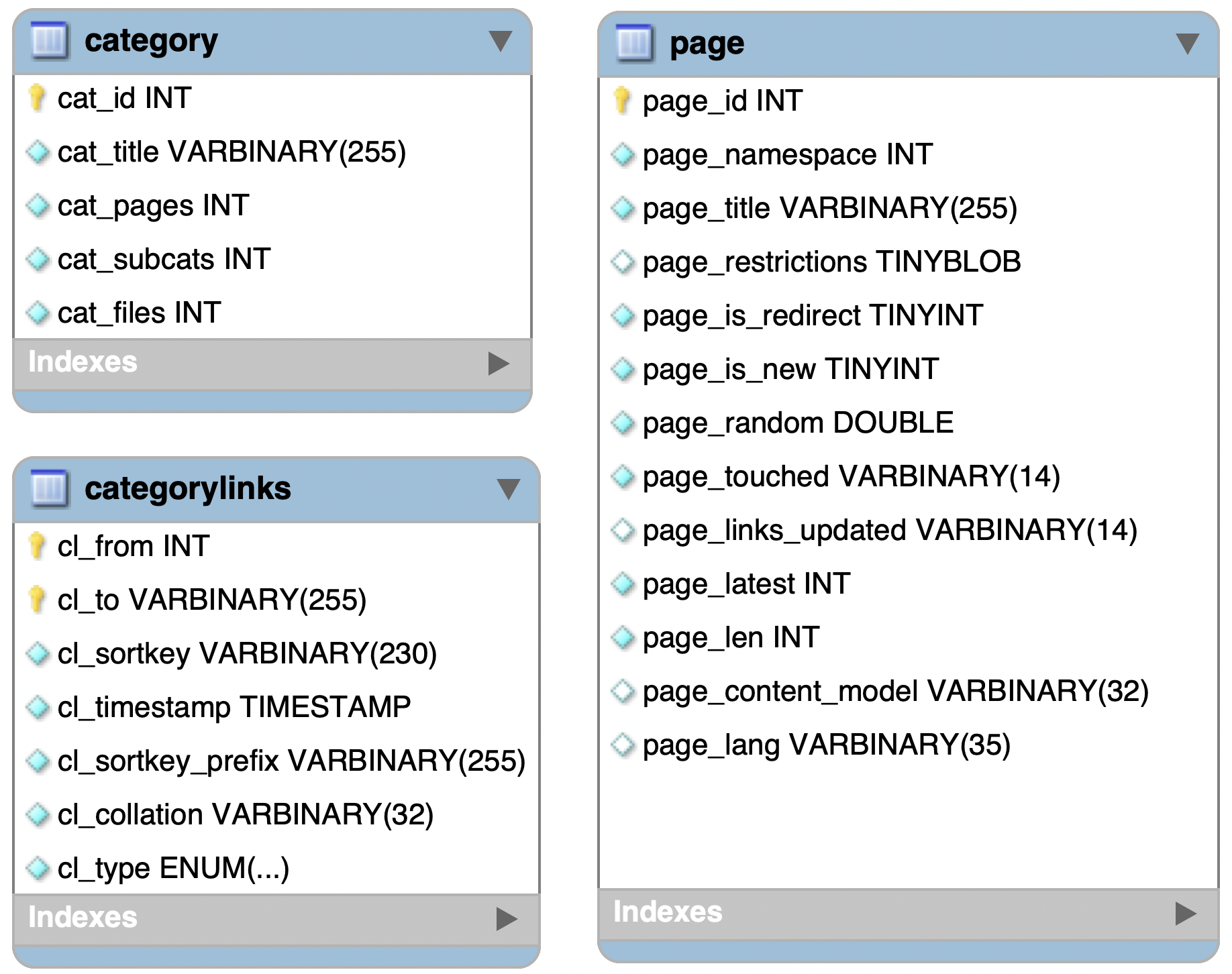Select the page_content_model VARBINARY(32) column

909,691
